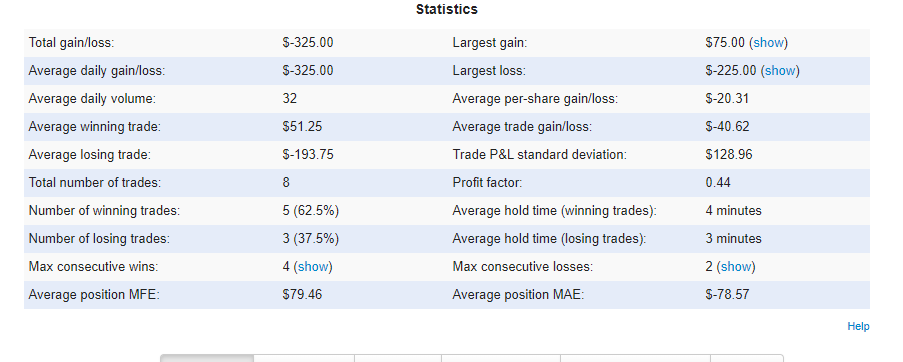The image size is (903, 362).
Task: Click the winning trades hold time 4 minutes
Action: pyautogui.click(x=734, y=211)
